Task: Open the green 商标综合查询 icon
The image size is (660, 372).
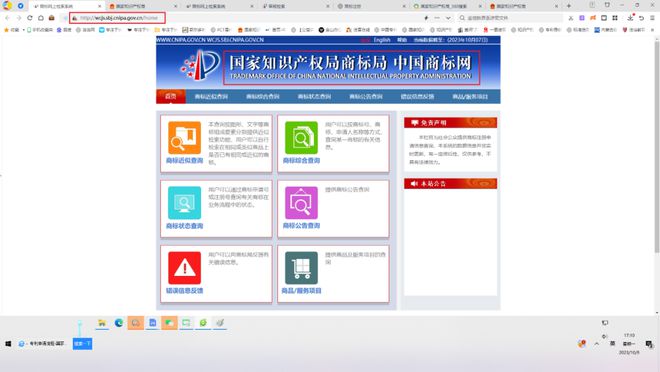Action: [x=301, y=138]
